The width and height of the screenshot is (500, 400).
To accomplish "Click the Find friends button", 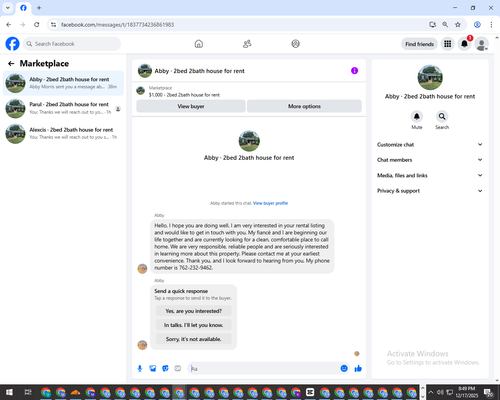I will point(419,44).
